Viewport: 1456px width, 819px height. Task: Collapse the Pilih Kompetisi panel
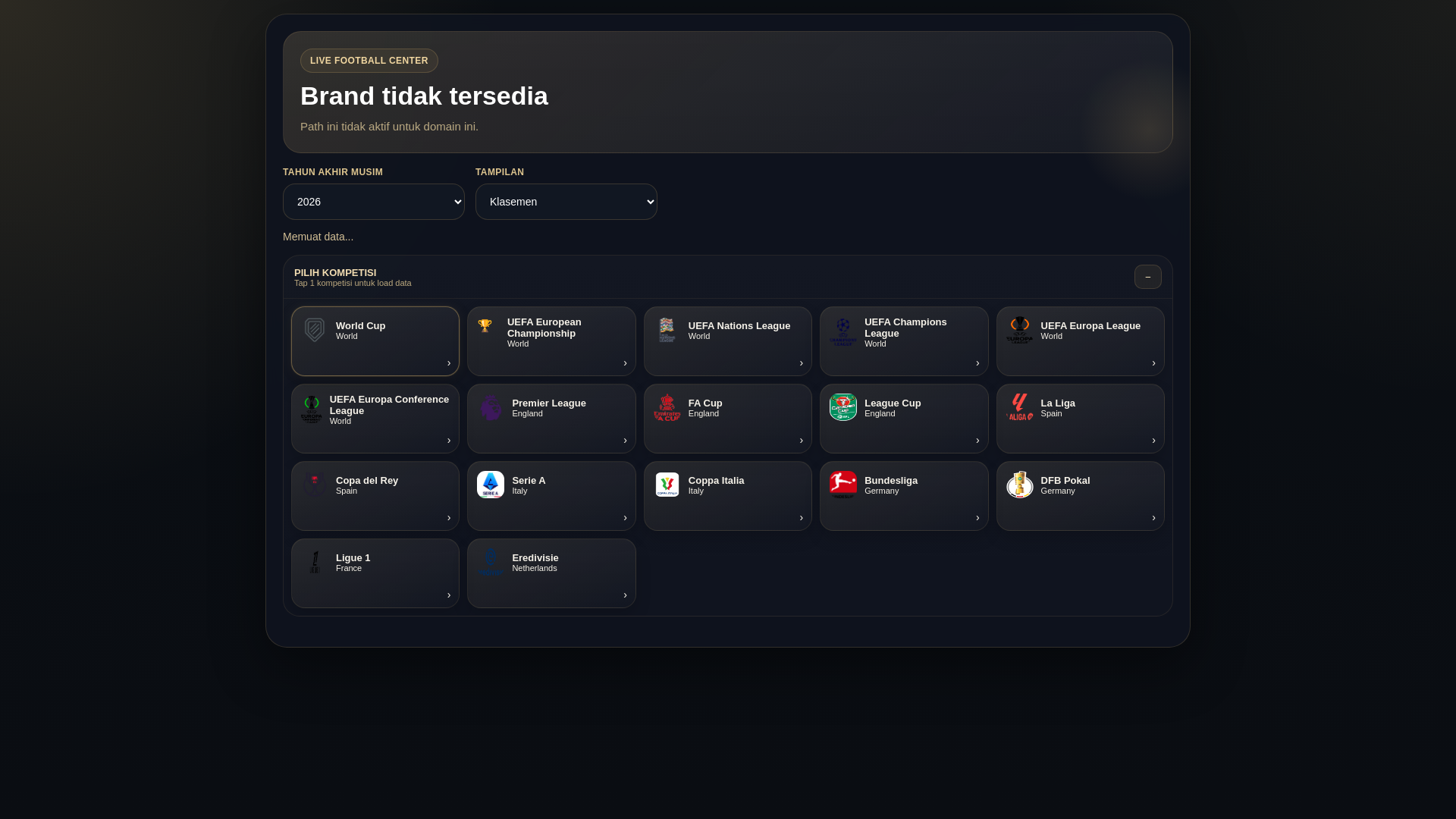click(1148, 277)
